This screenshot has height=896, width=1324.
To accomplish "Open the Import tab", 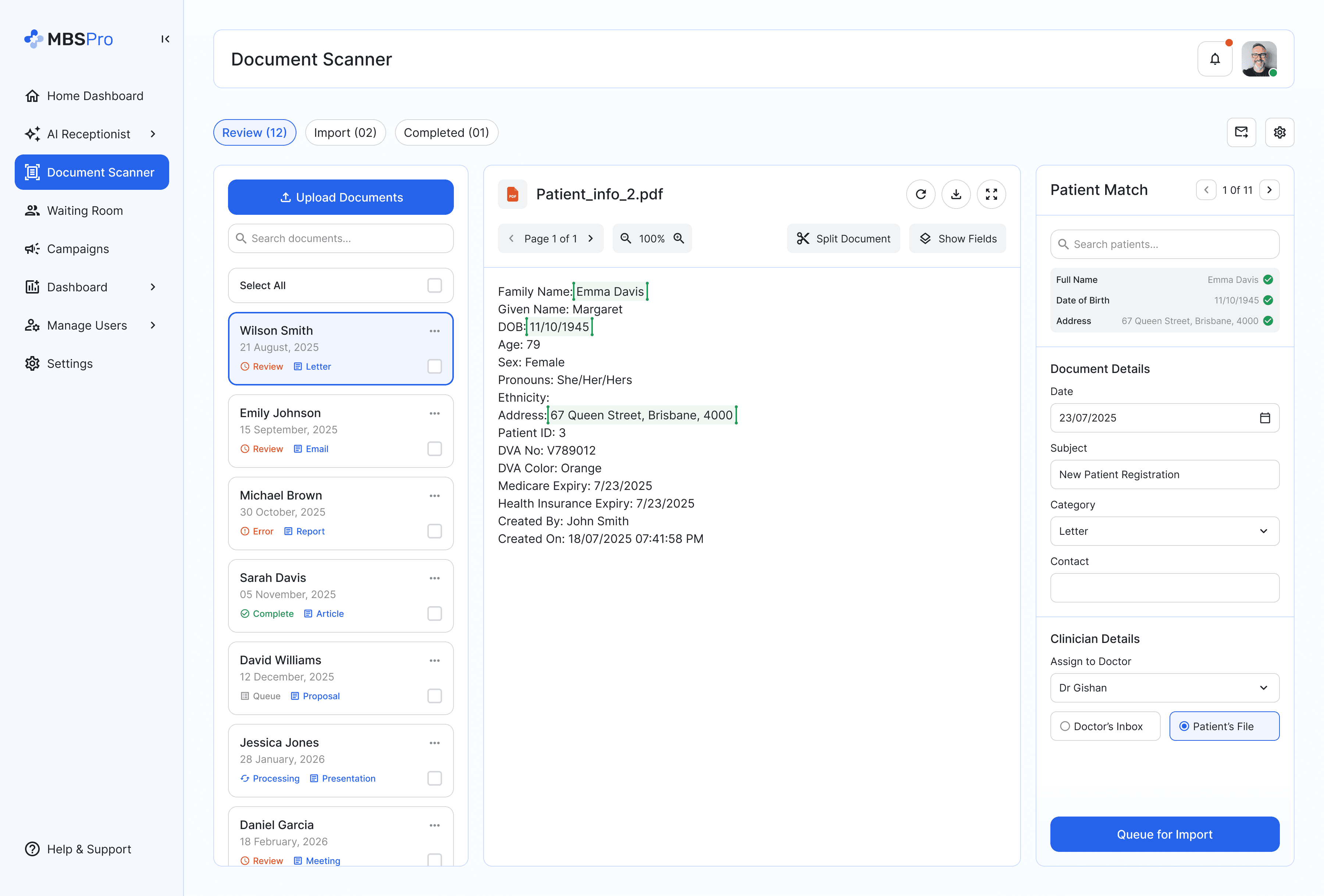I will click(345, 132).
